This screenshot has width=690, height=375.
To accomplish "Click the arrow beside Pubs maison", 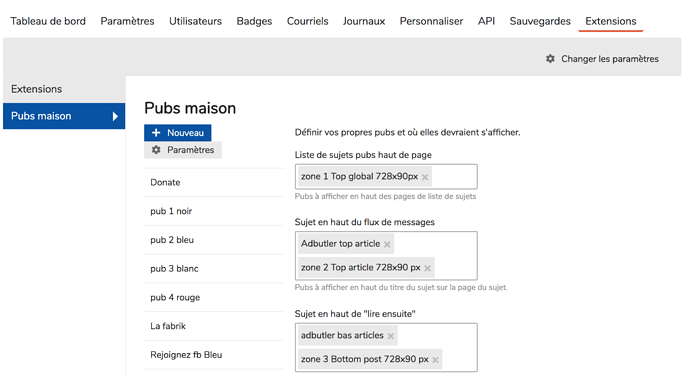I will tap(115, 116).
